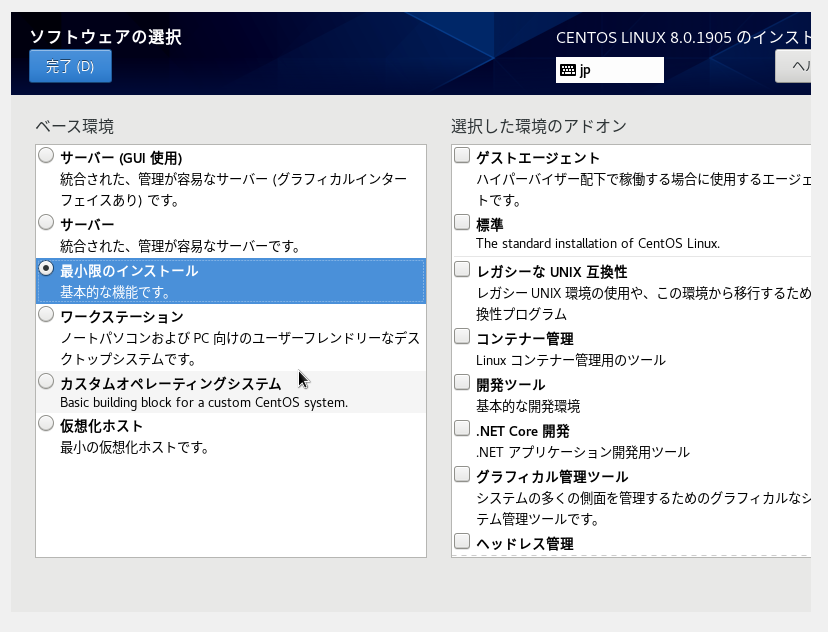This screenshot has height=632, width=828.
Task: Enable the 開発ツール checkbox
Action: pyautogui.click(x=462, y=382)
